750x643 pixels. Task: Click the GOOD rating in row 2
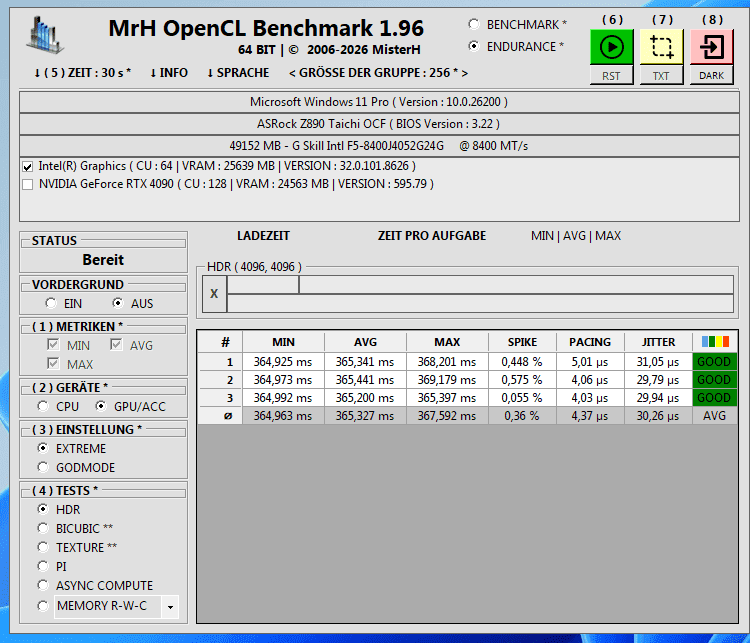(x=715, y=380)
